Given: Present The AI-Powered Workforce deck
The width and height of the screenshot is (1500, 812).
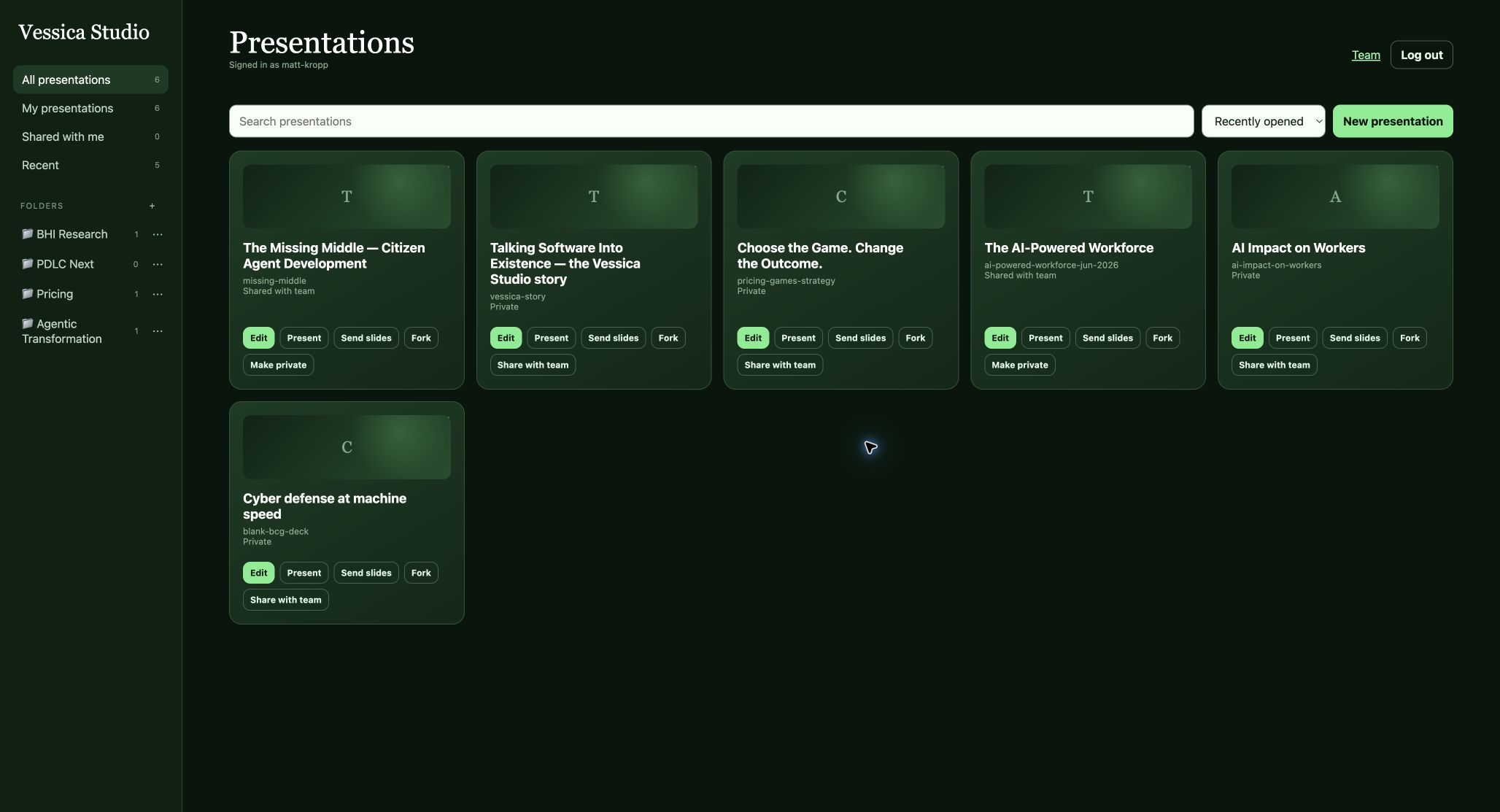Looking at the screenshot, I should pyautogui.click(x=1045, y=338).
